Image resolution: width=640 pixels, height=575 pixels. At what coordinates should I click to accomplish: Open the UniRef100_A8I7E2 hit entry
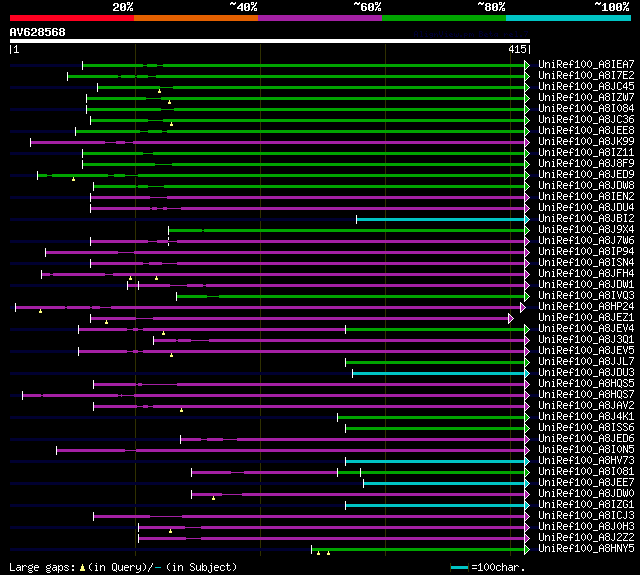point(586,75)
